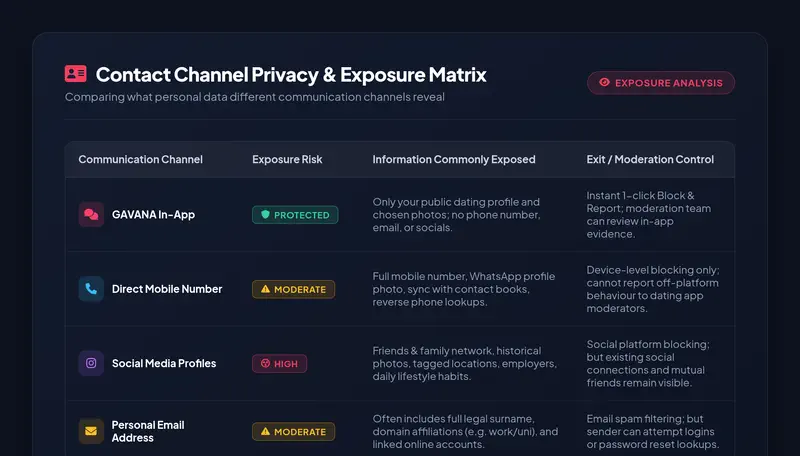Click the GAVANA In-App chat bubbles icon

point(91,214)
